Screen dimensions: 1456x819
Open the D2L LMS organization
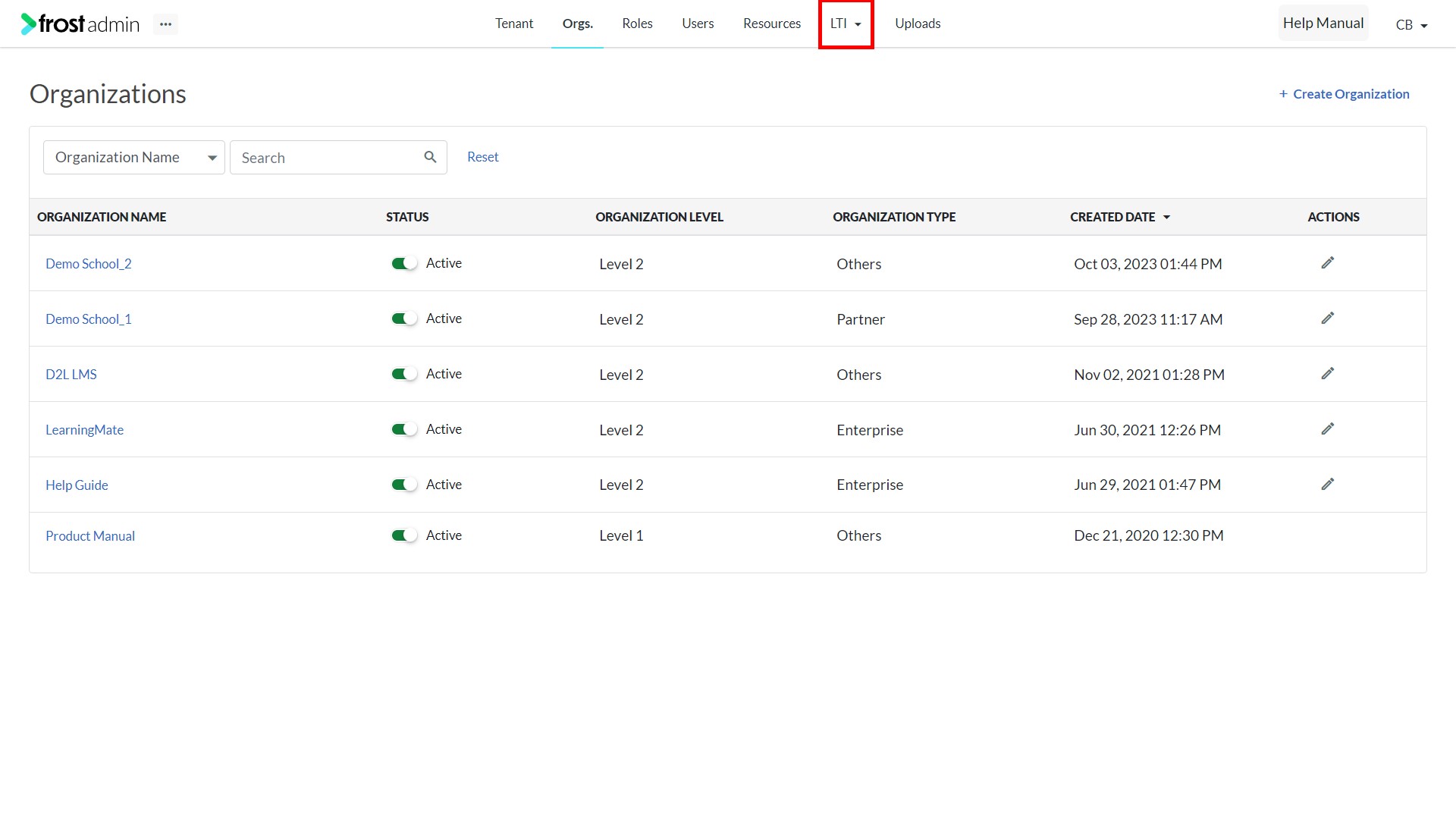tap(71, 375)
